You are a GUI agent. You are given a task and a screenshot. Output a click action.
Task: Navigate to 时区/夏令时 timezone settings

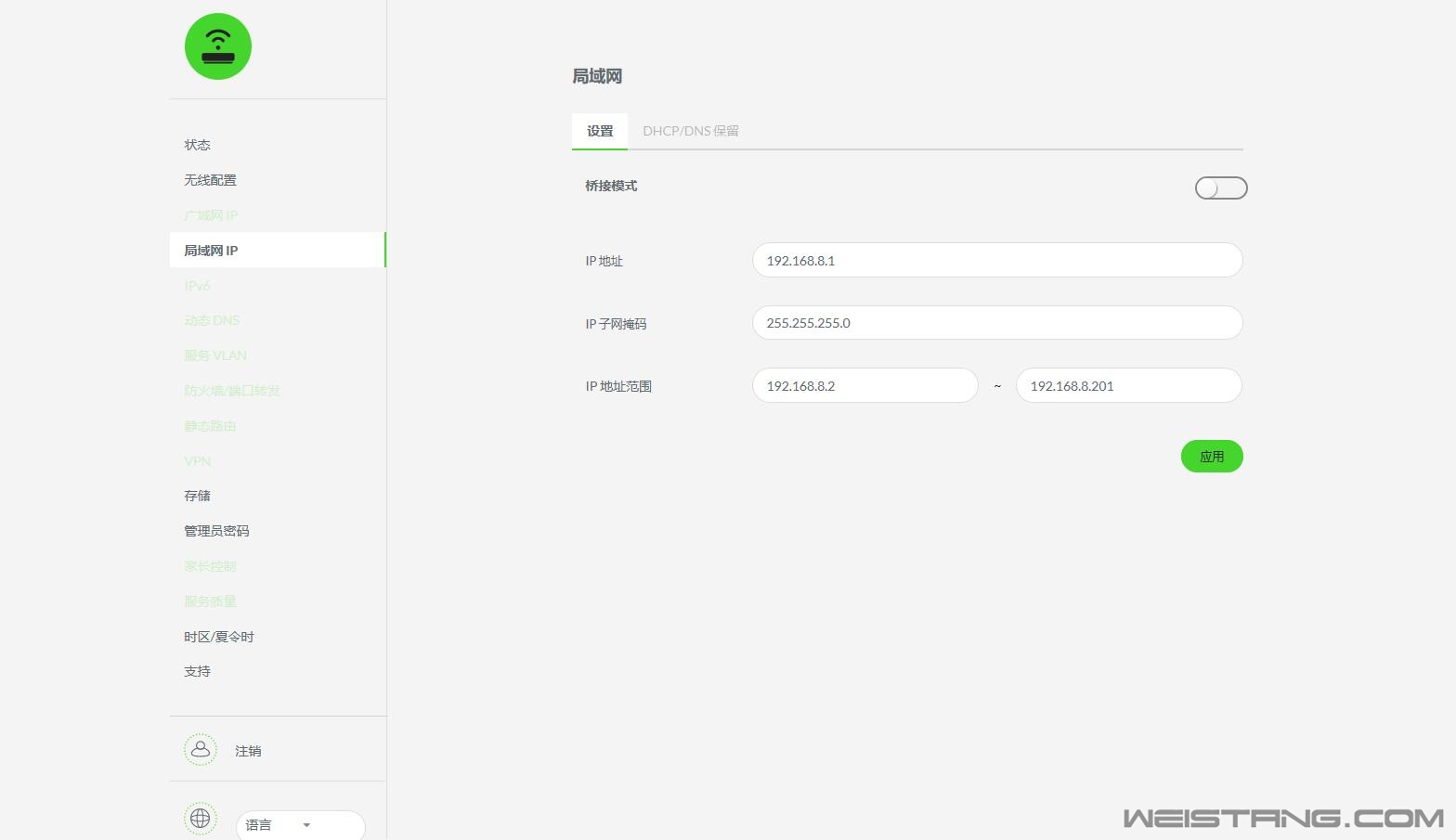tap(219, 637)
